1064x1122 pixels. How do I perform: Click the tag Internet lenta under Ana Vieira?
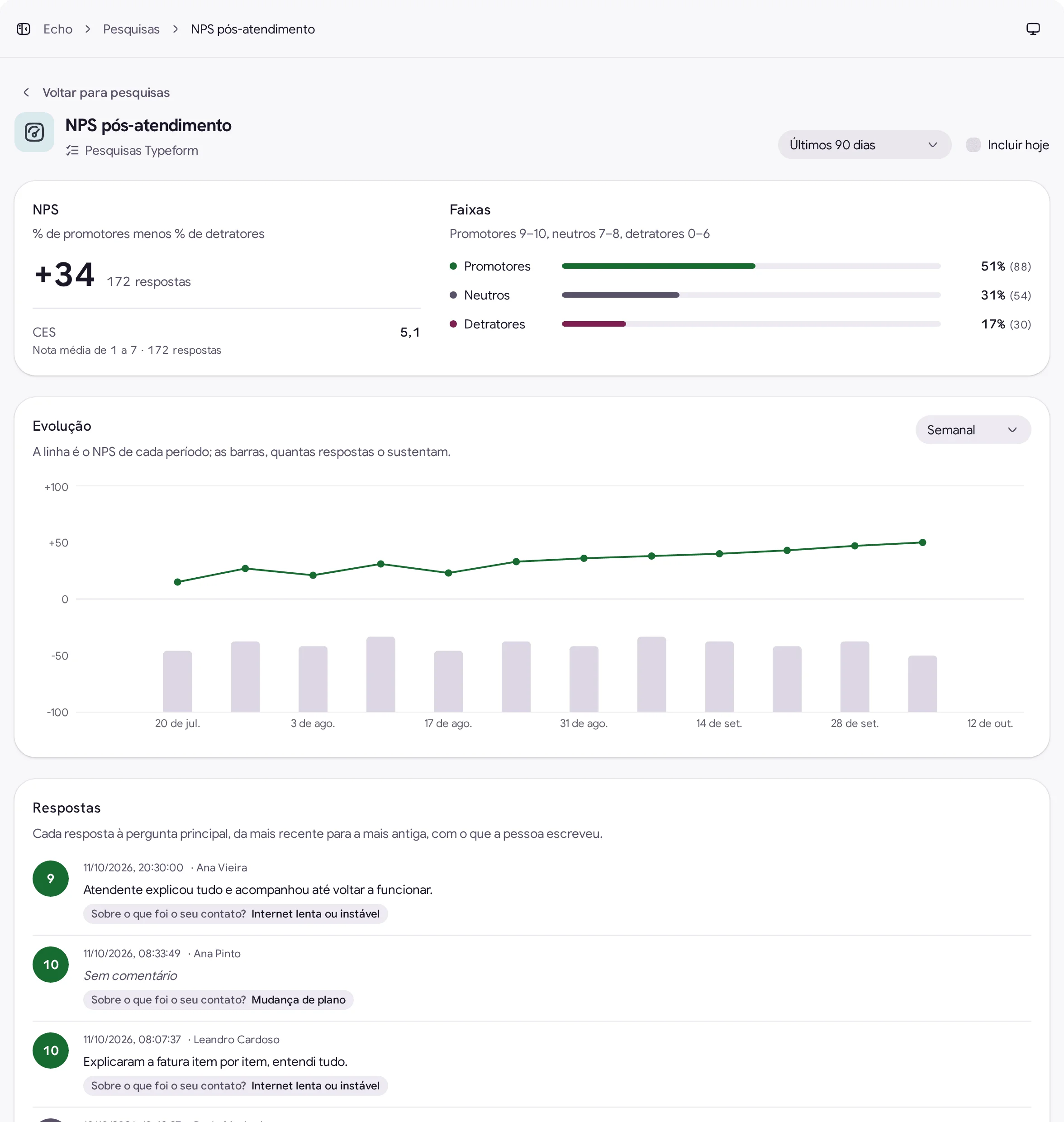pyautogui.click(x=235, y=914)
